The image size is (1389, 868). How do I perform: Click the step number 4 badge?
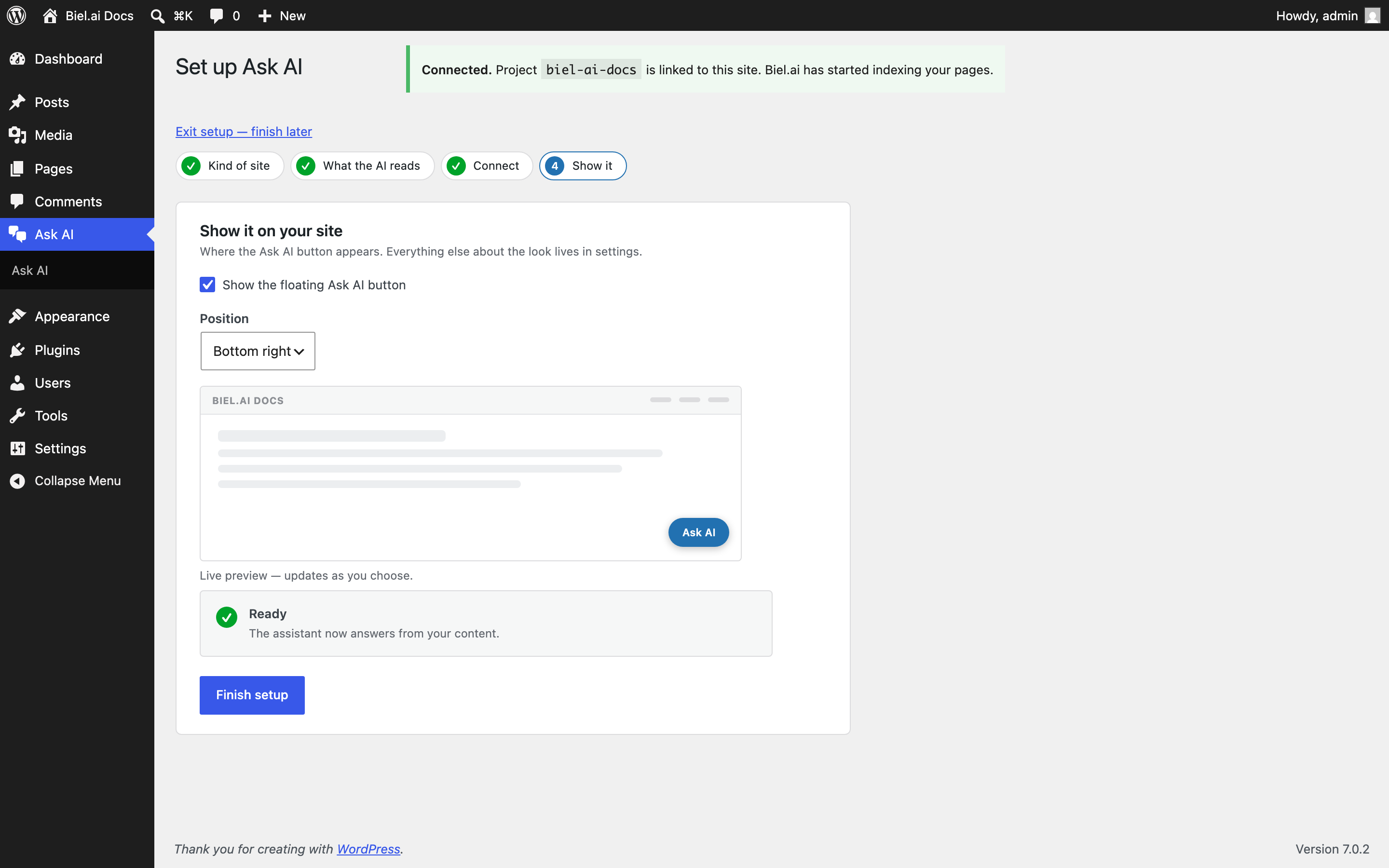[x=555, y=166]
